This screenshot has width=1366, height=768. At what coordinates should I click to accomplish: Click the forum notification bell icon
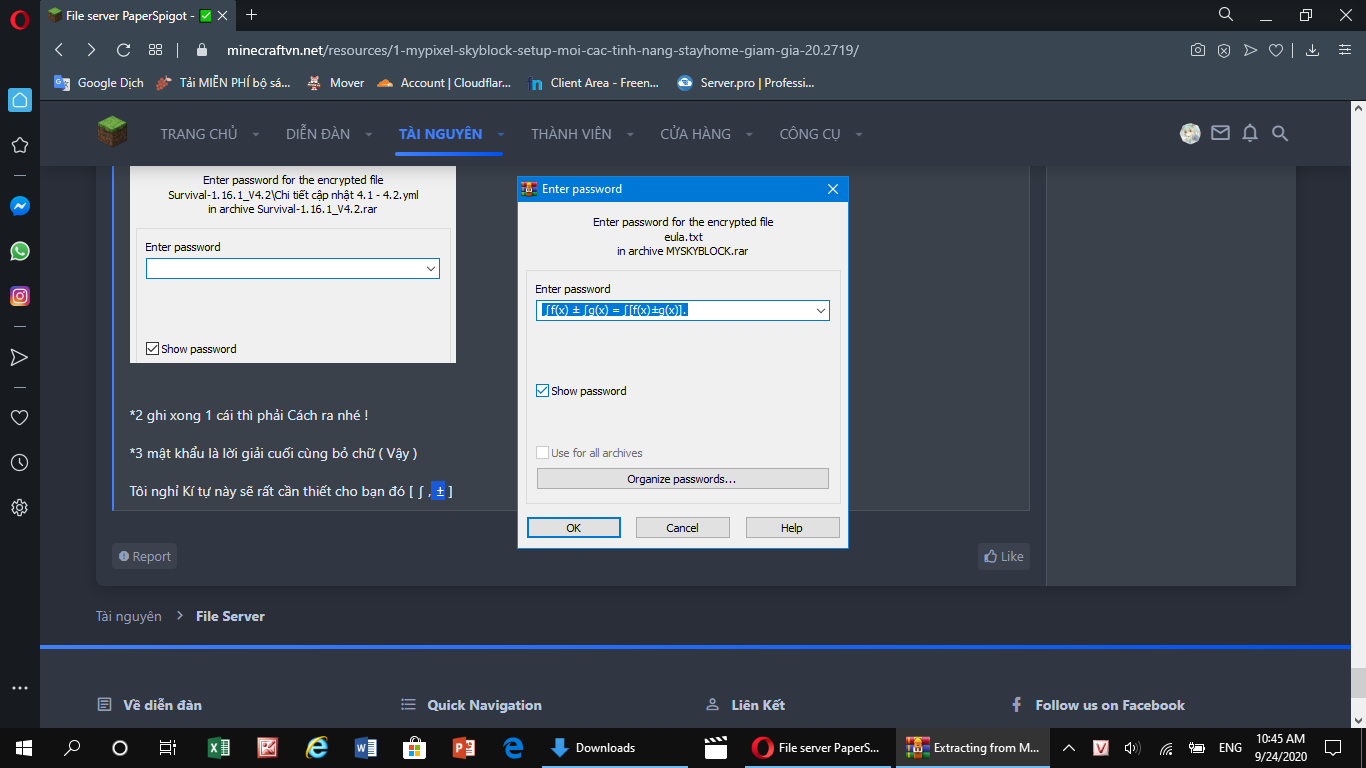[1250, 133]
